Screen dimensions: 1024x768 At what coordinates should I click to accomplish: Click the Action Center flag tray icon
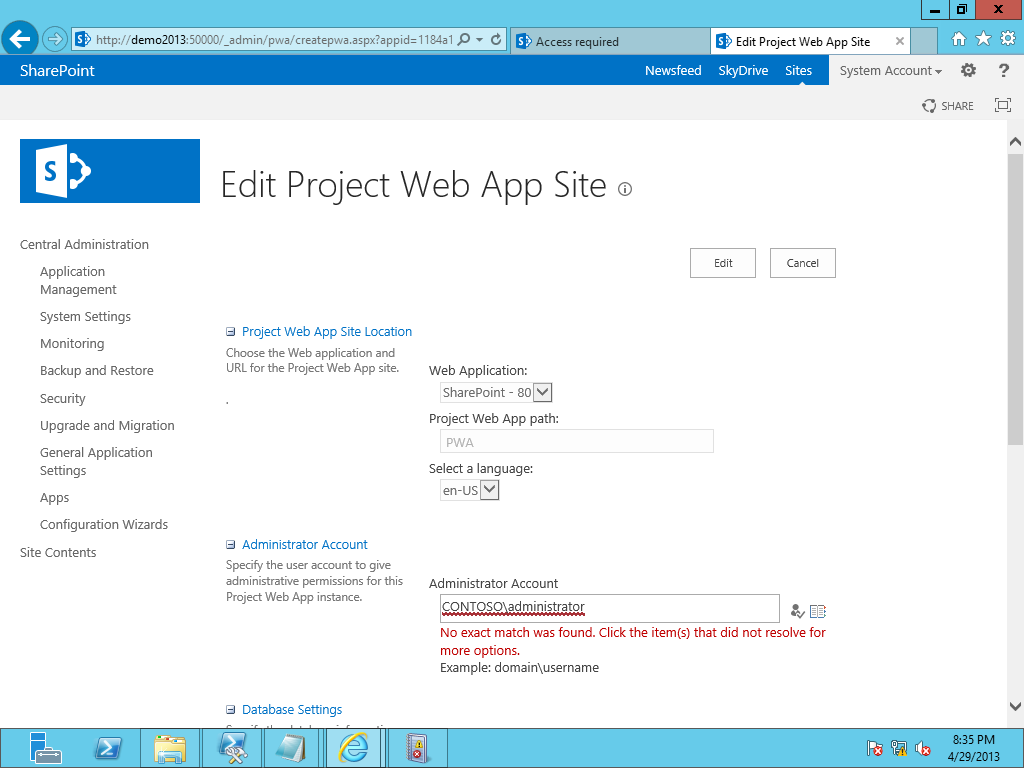pos(874,748)
